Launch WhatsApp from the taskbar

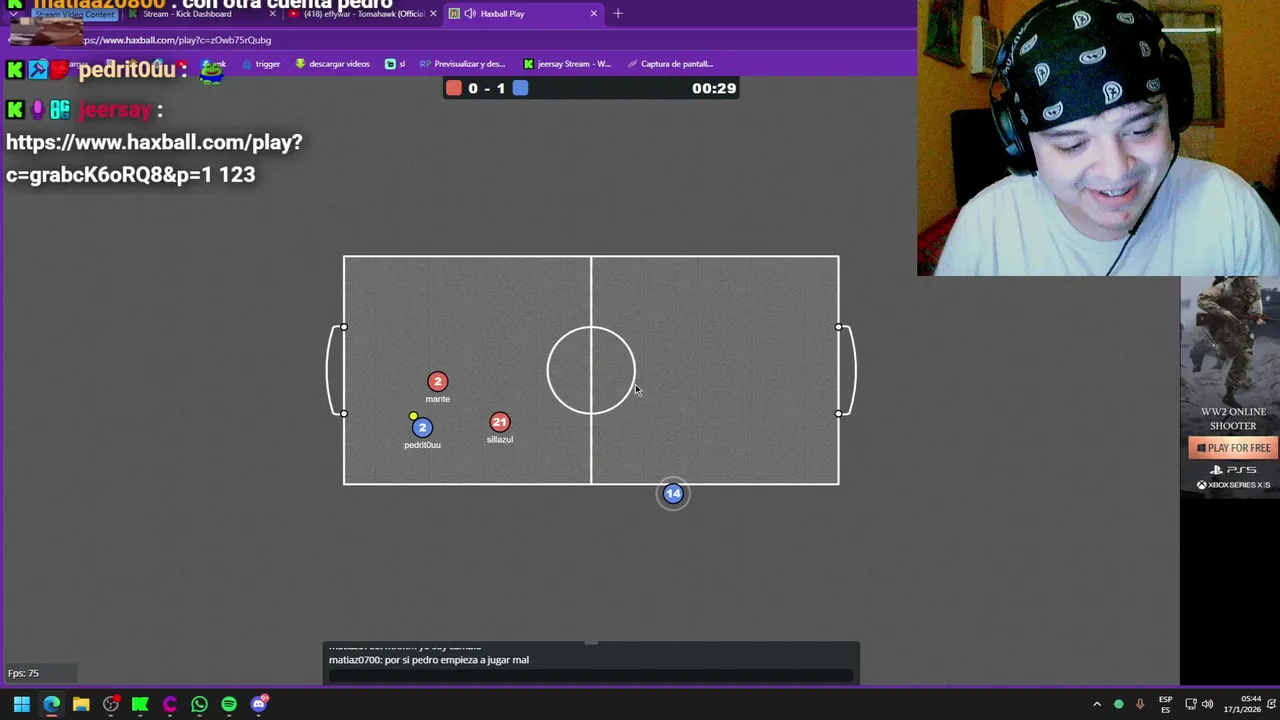point(199,704)
